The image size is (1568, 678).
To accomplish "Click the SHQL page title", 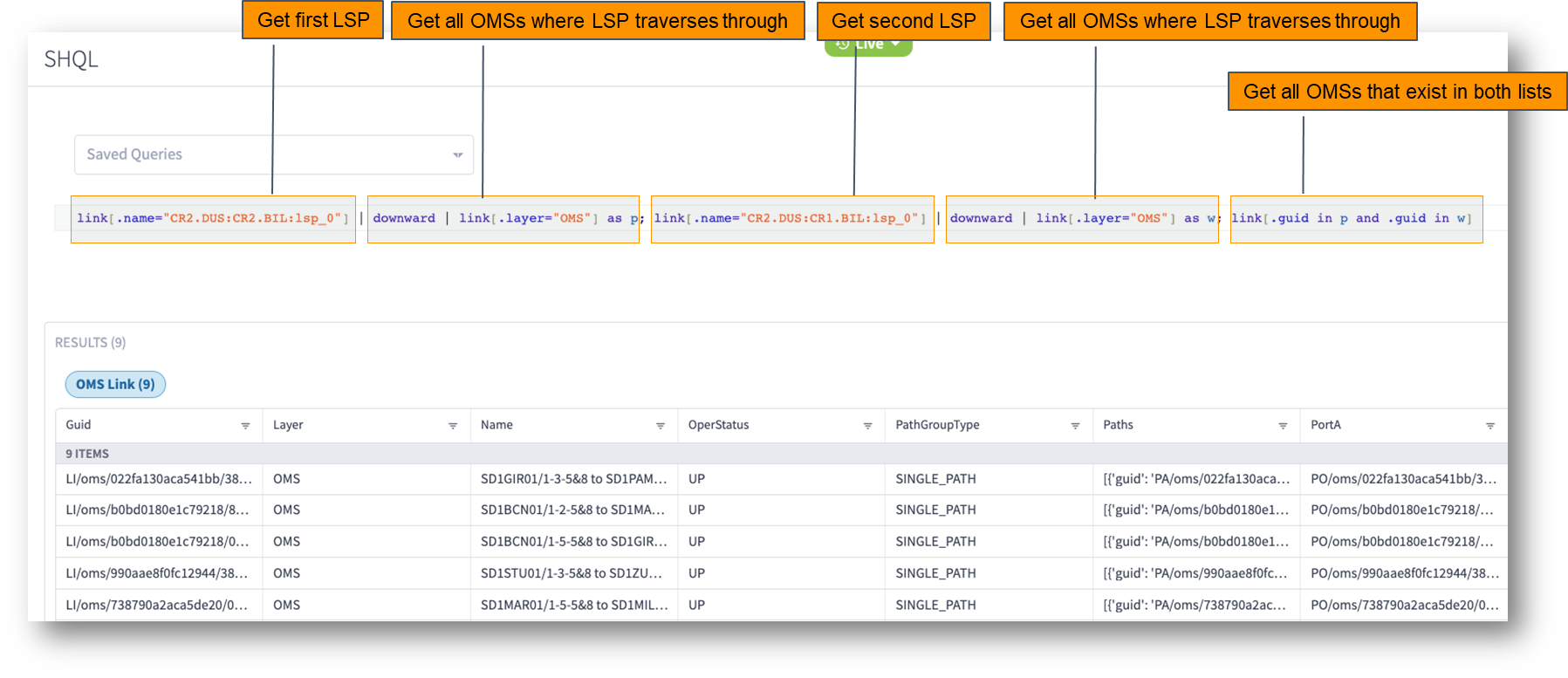I will [x=72, y=59].
